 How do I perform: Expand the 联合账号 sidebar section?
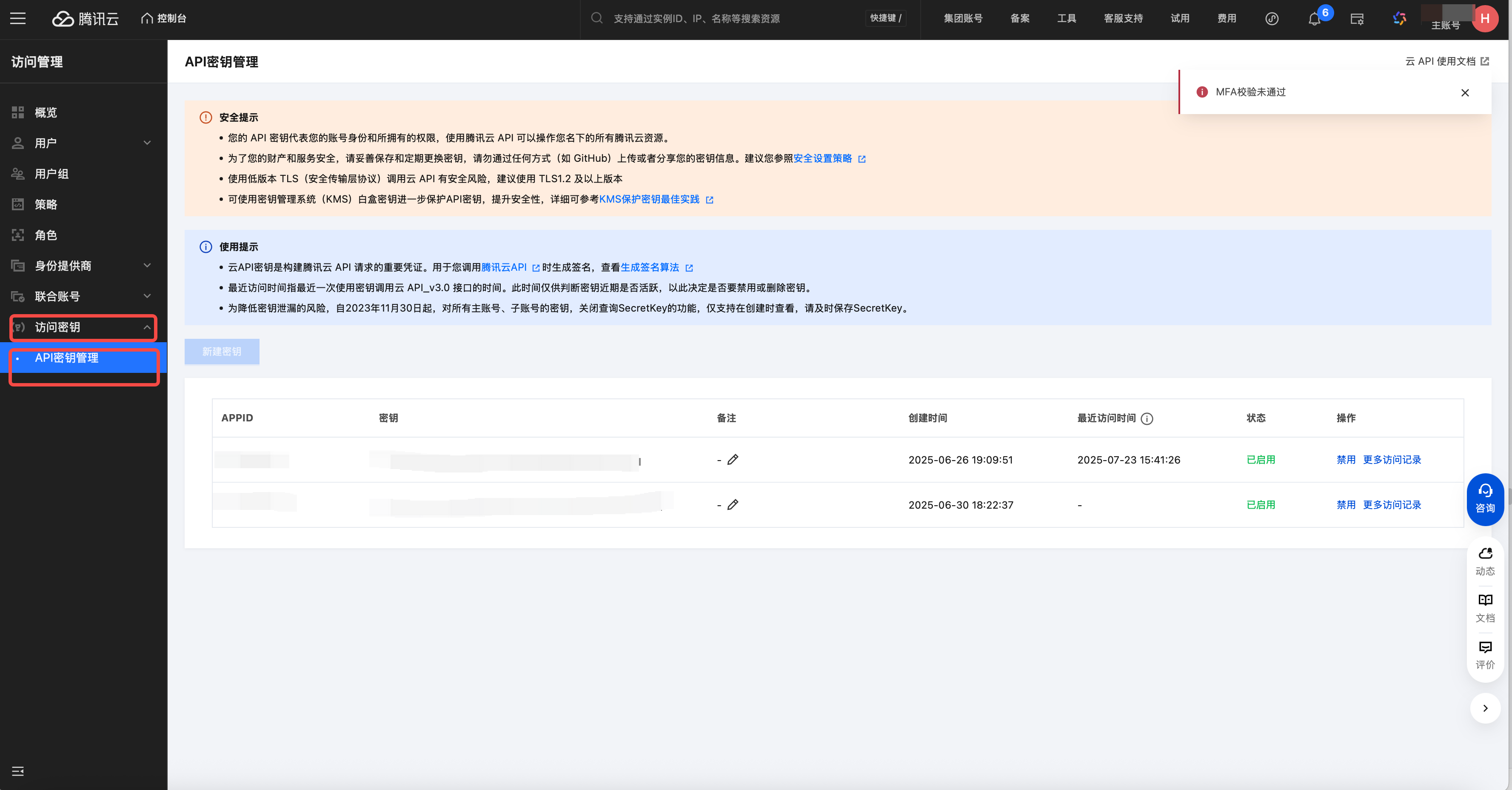[x=147, y=296]
